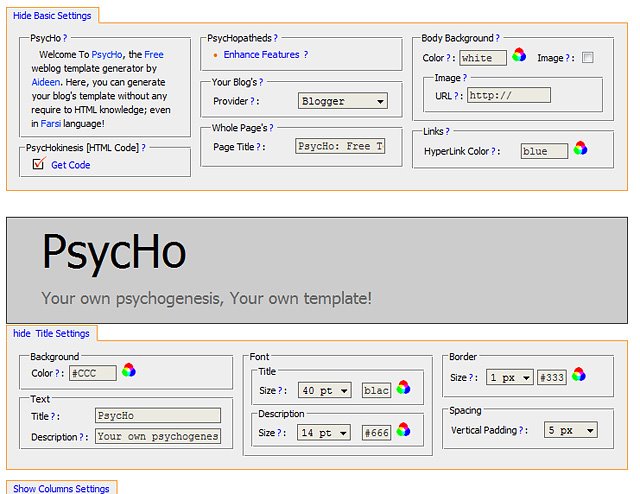This screenshot has height=494, width=640.
Task: Click help mark beside Border Size label
Action: (471, 378)
